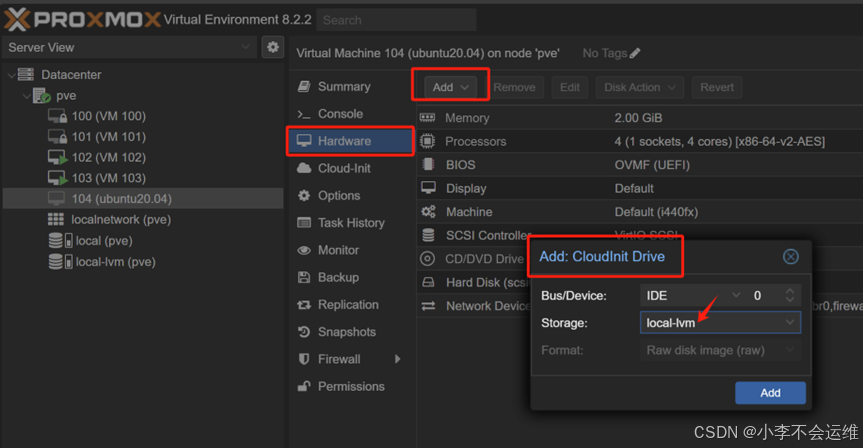Image resolution: width=863 pixels, height=448 pixels.
Task: Edit tags with the pencil icon
Action: click(x=635, y=53)
